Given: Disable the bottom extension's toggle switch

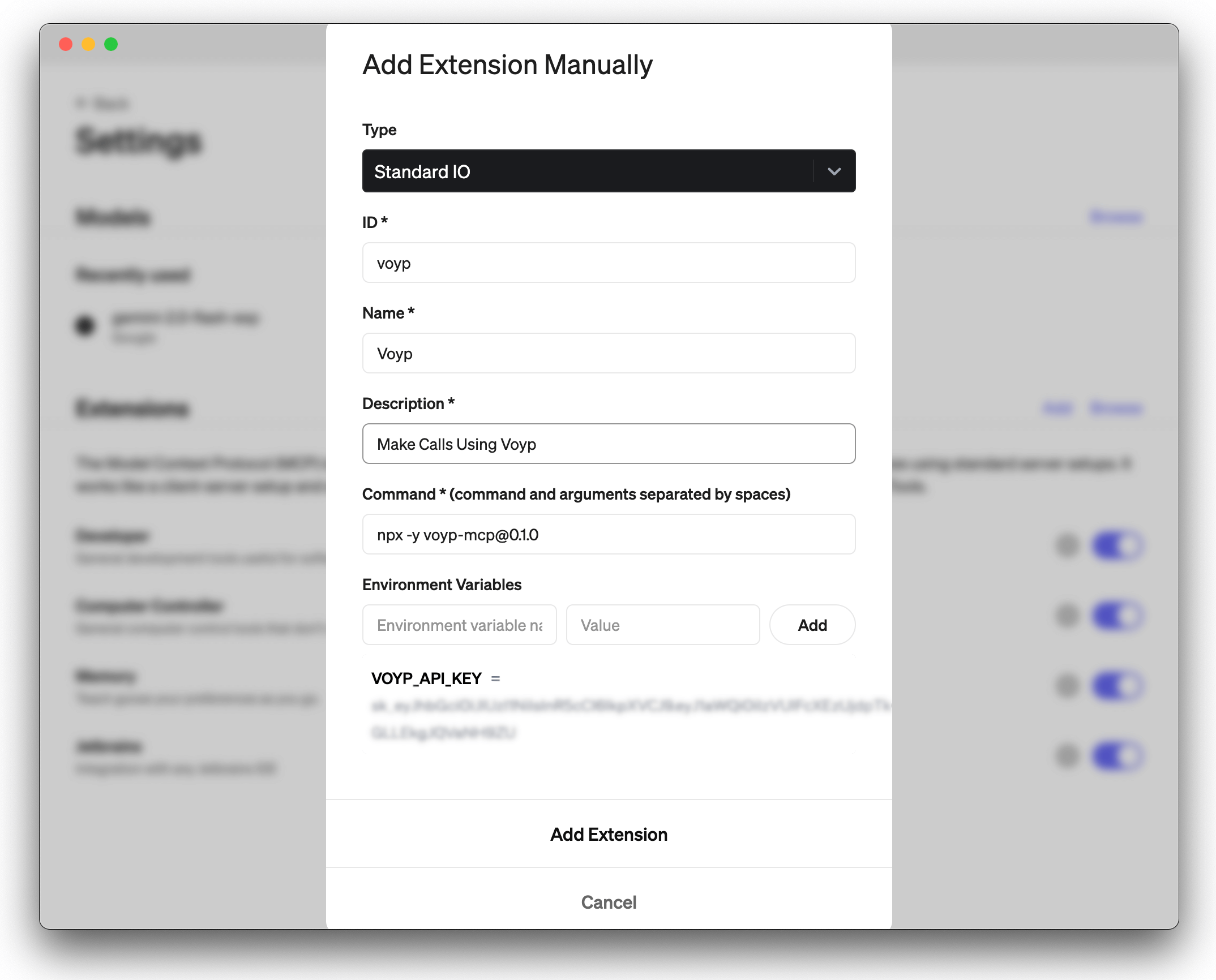Looking at the screenshot, I should click(1117, 755).
